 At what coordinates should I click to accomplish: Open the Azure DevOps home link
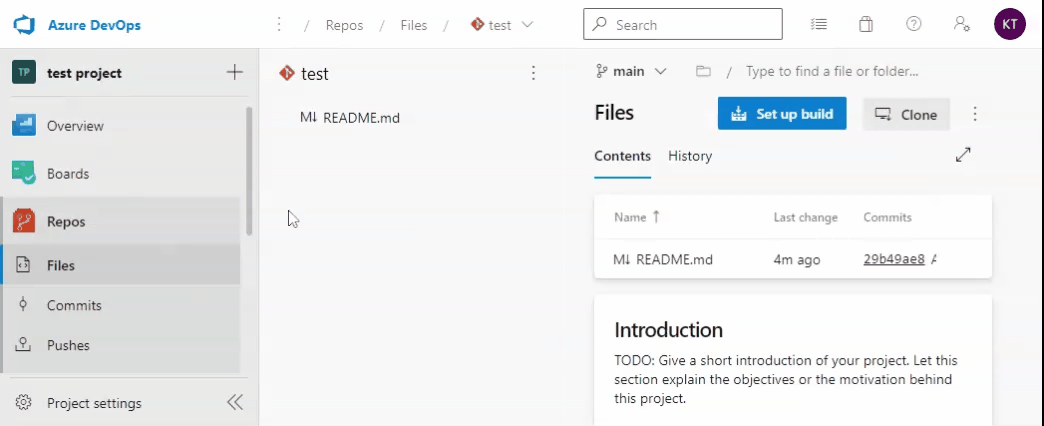94,25
